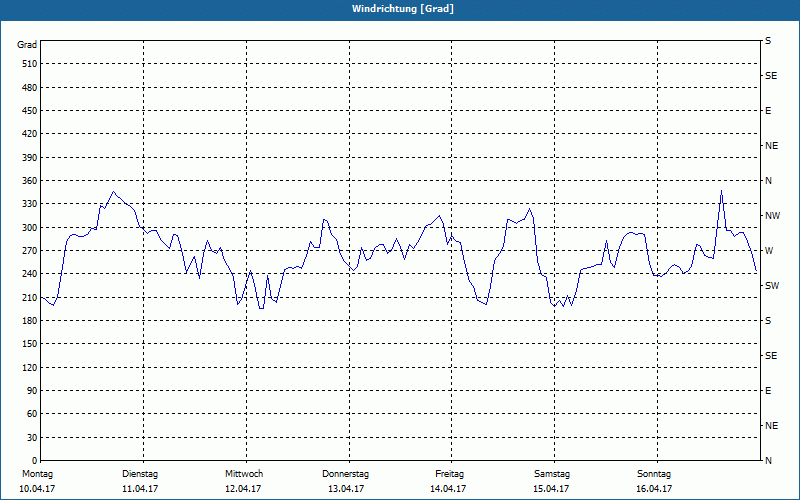Pick the 300 degree label
Image resolution: width=800 pixels, height=500 pixels.
coord(30,228)
